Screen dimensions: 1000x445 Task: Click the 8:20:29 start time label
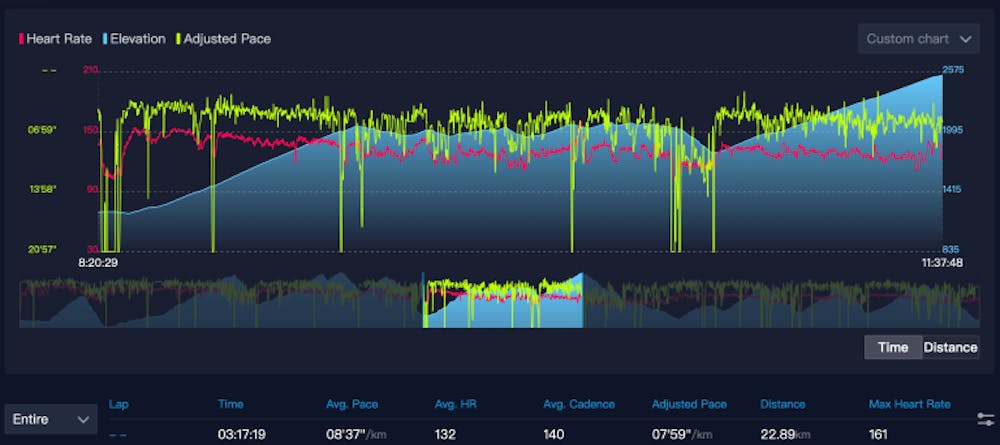pos(99,263)
